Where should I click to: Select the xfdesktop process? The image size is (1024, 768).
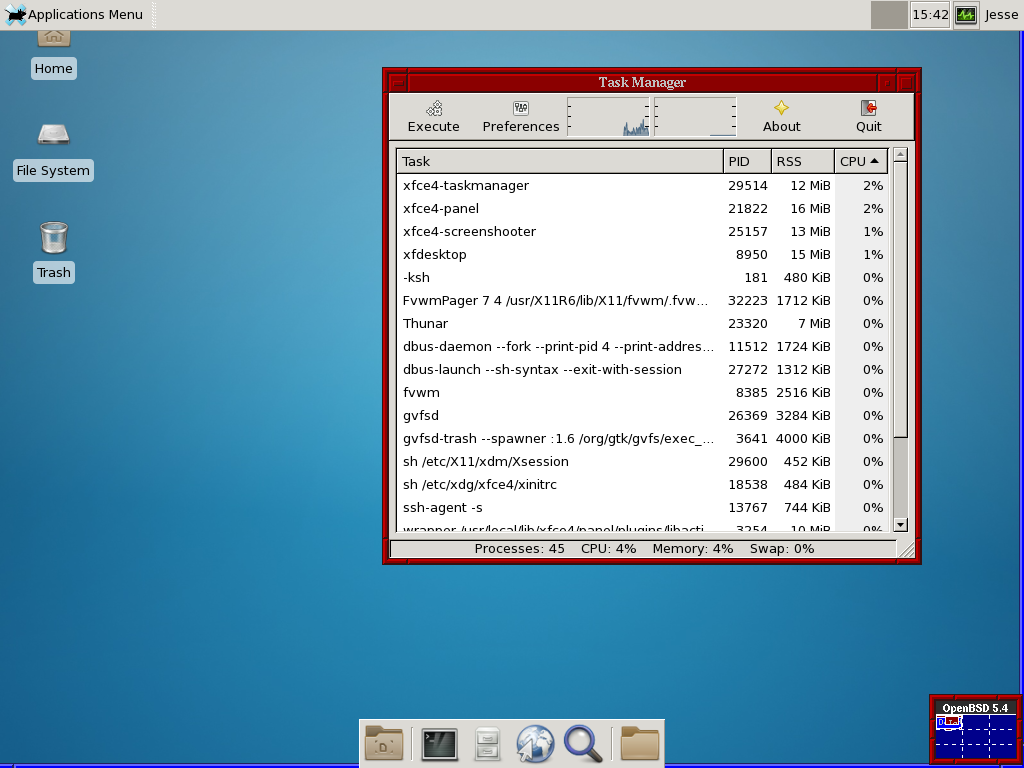(642, 254)
